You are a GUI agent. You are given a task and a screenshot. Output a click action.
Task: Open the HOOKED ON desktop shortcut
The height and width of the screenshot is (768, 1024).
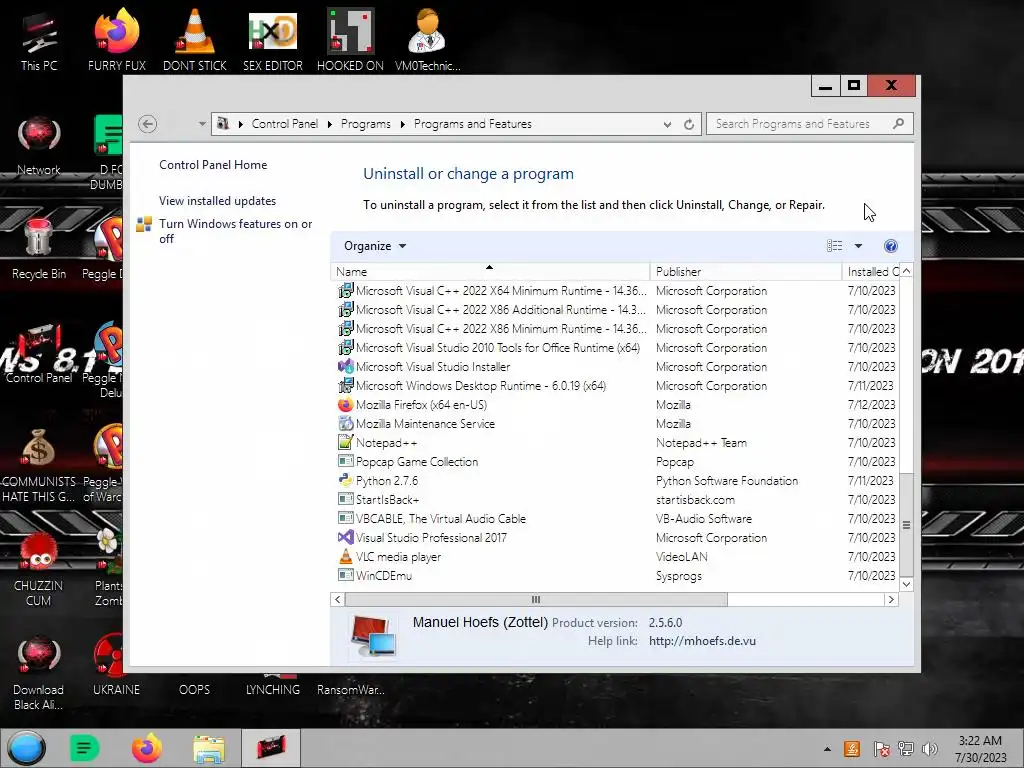click(350, 39)
